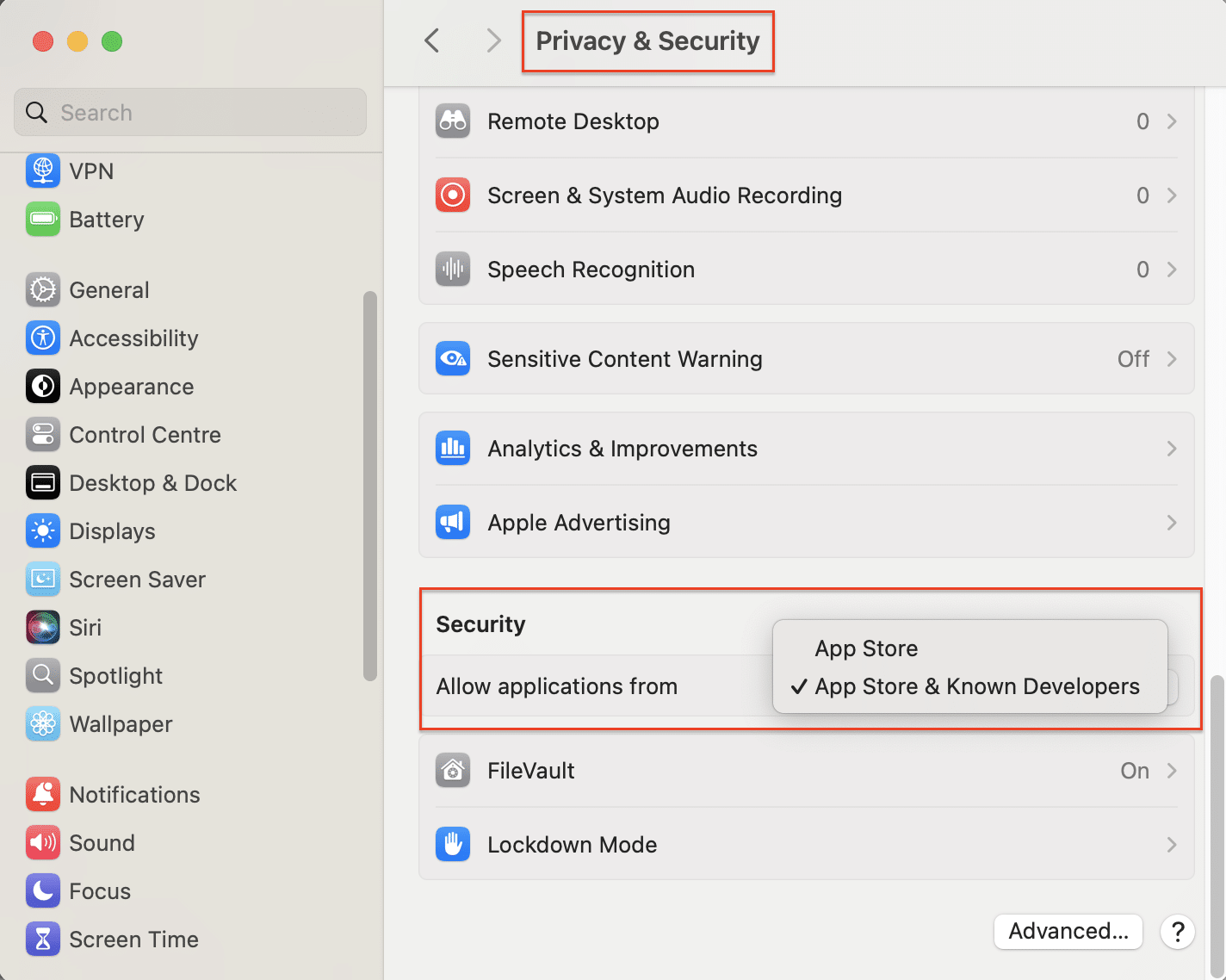This screenshot has height=980, width=1226.
Task: Expand the Lockdown Mode chevron
Action: point(1171,845)
